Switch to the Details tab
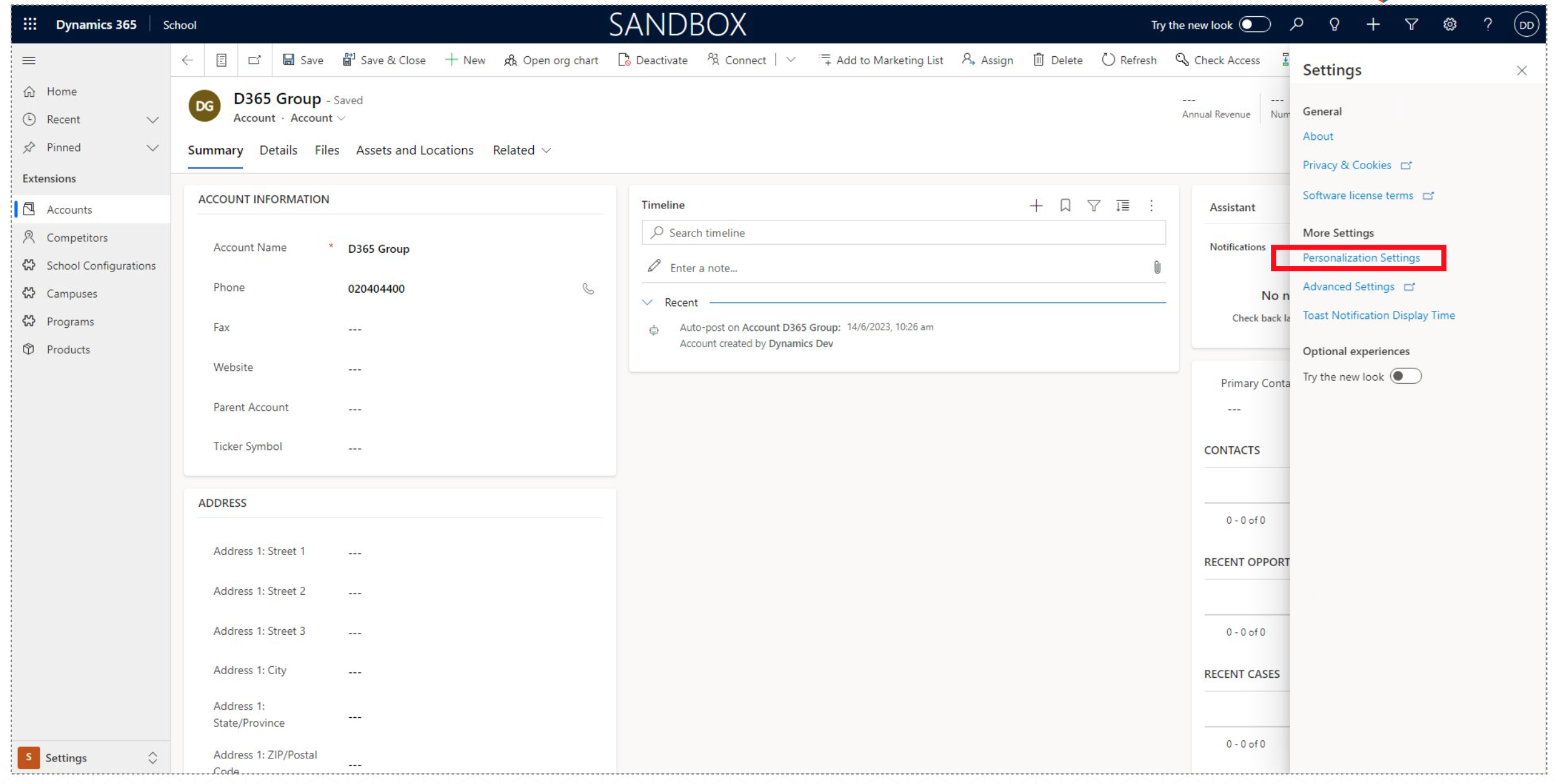Viewport: 1555px width, 784px height. tap(278, 150)
